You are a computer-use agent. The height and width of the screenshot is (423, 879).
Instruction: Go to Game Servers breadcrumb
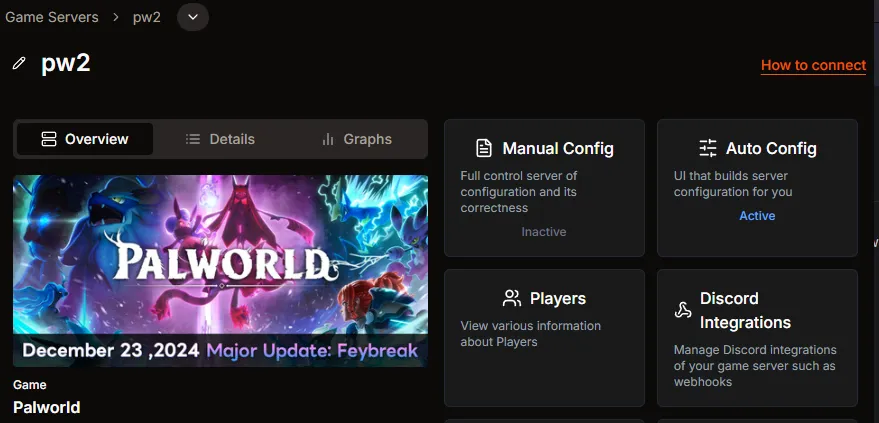tap(52, 17)
